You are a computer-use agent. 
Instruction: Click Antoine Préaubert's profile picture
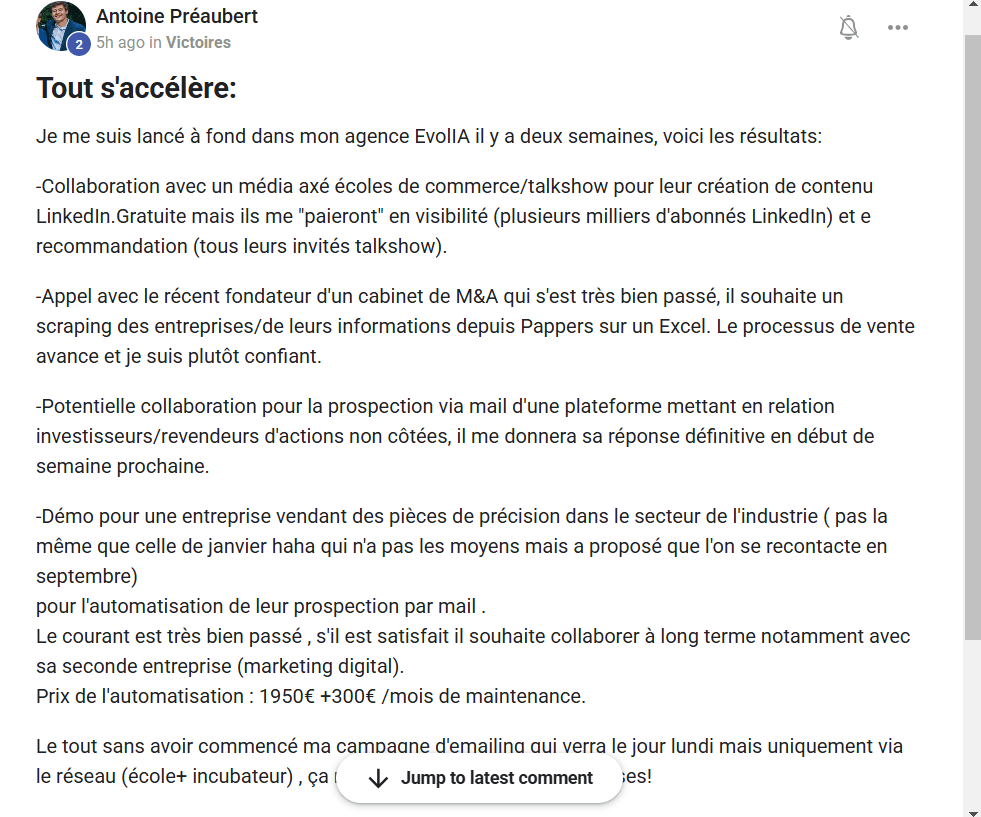[x=60, y=25]
